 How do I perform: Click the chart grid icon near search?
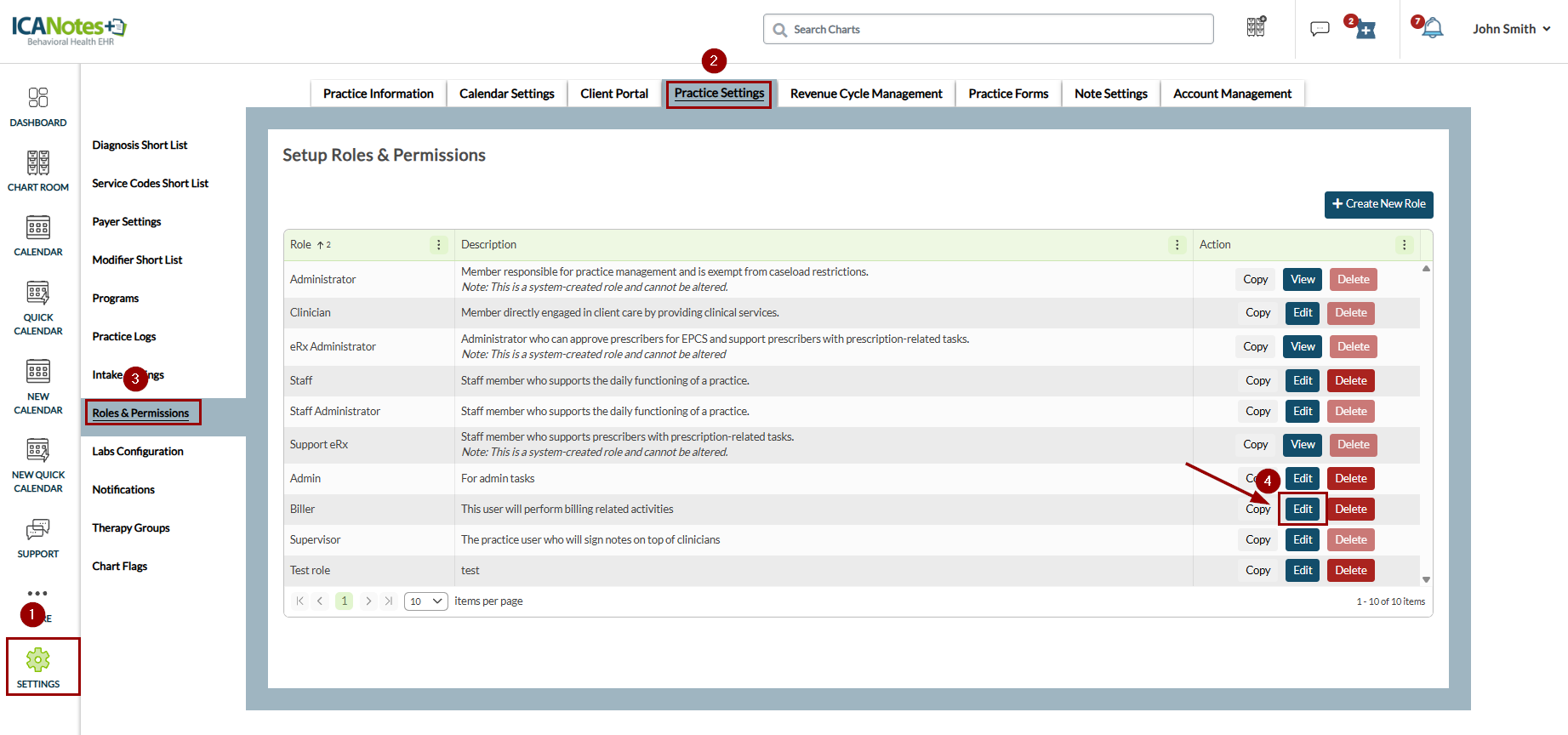click(1256, 27)
